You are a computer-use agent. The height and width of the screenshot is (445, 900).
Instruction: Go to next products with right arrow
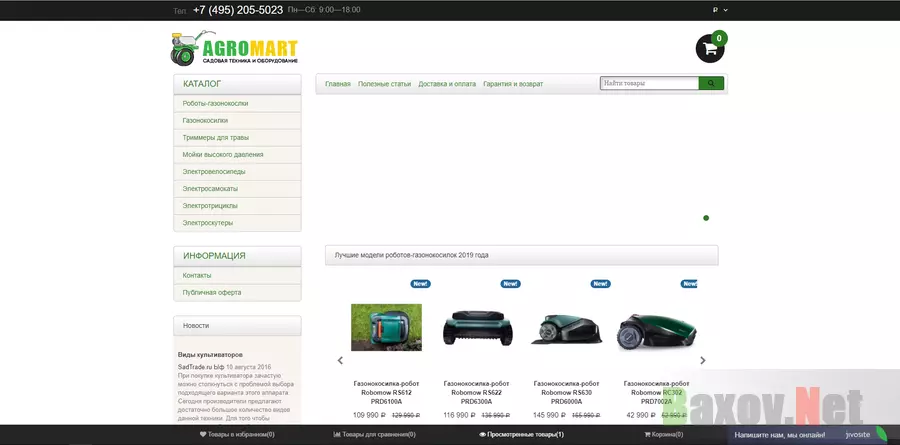tap(703, 361)
